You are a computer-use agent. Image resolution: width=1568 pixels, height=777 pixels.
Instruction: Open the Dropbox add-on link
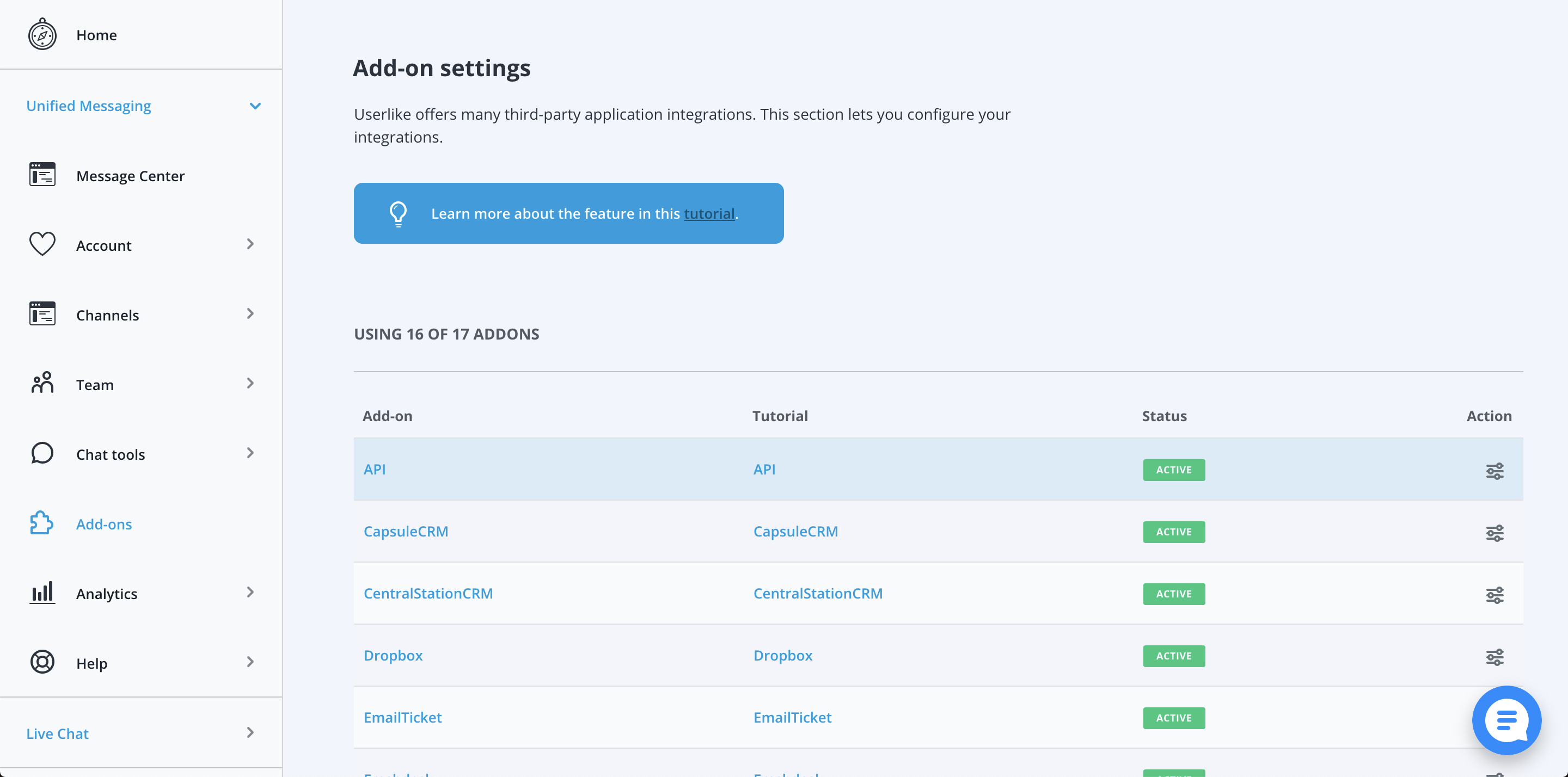coord(393,655)
